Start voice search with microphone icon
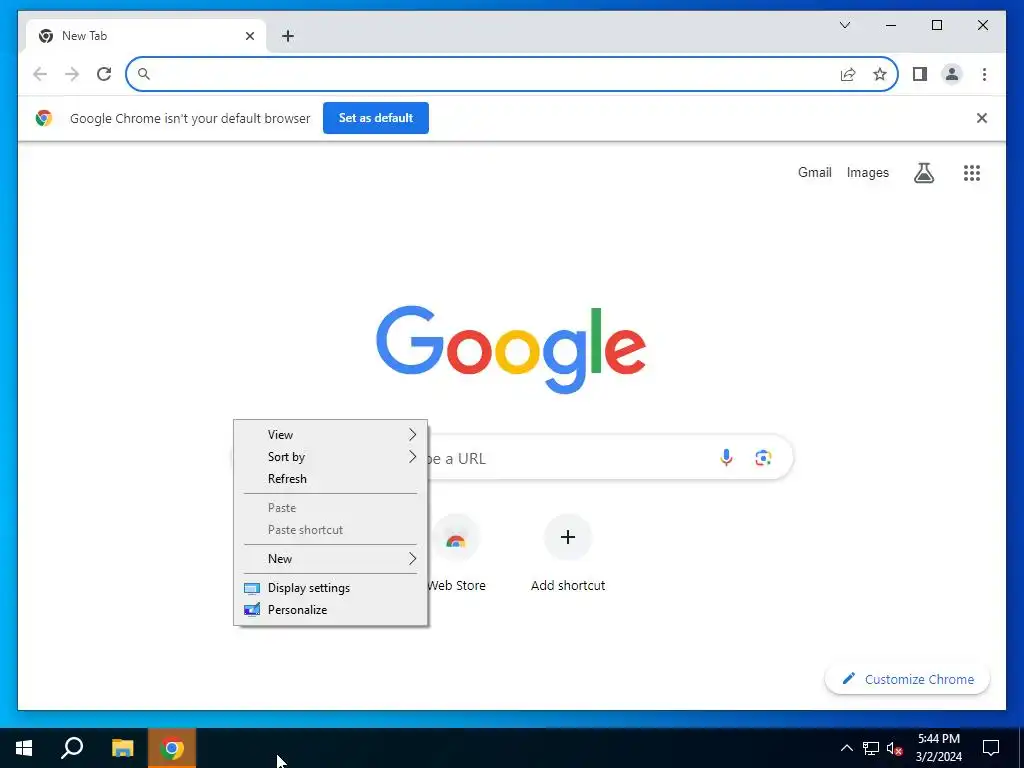This screenshot has height=768, width=1024. [726, 458]
